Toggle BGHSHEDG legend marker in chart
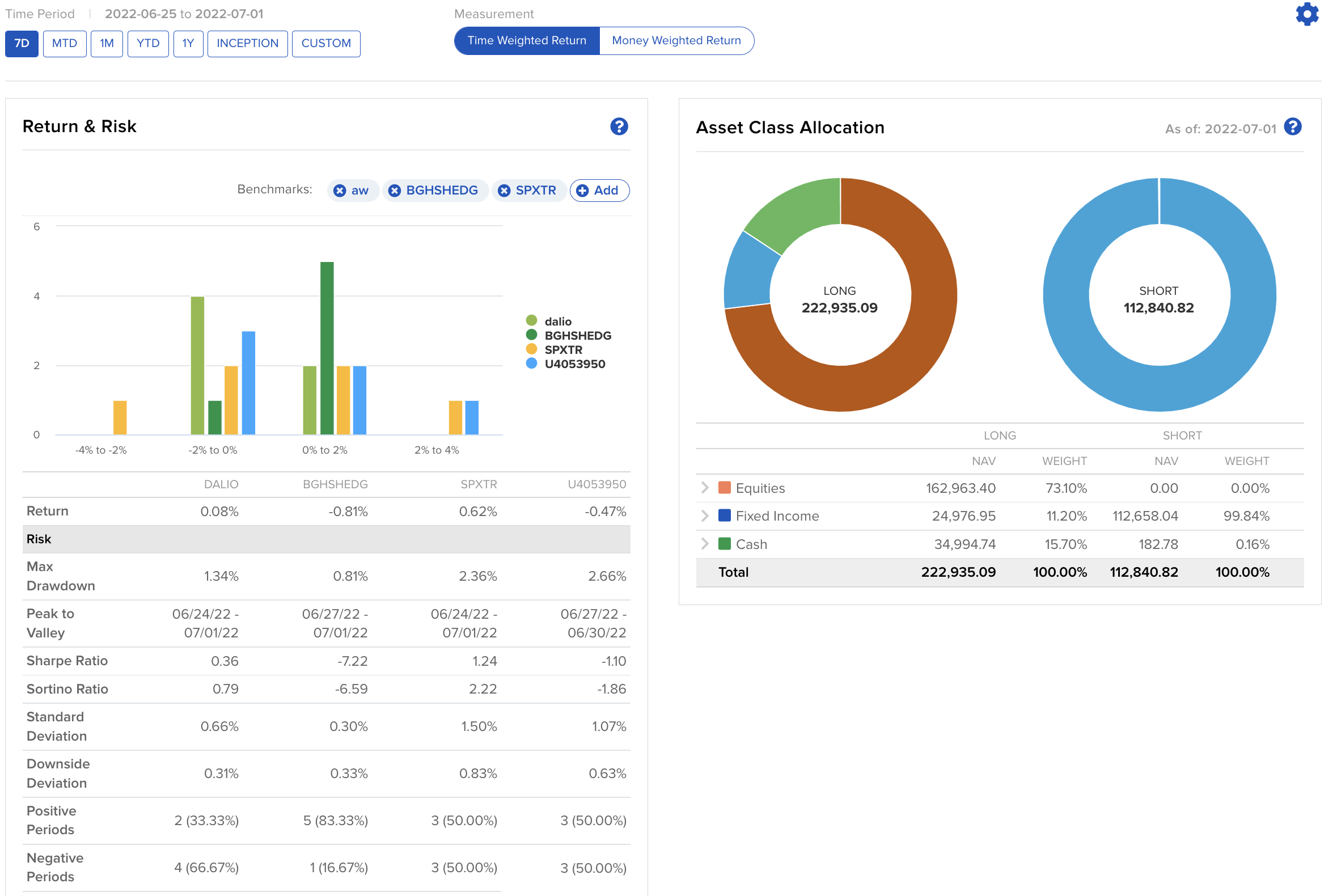1337x896 pixels. [x=531, y=335]
